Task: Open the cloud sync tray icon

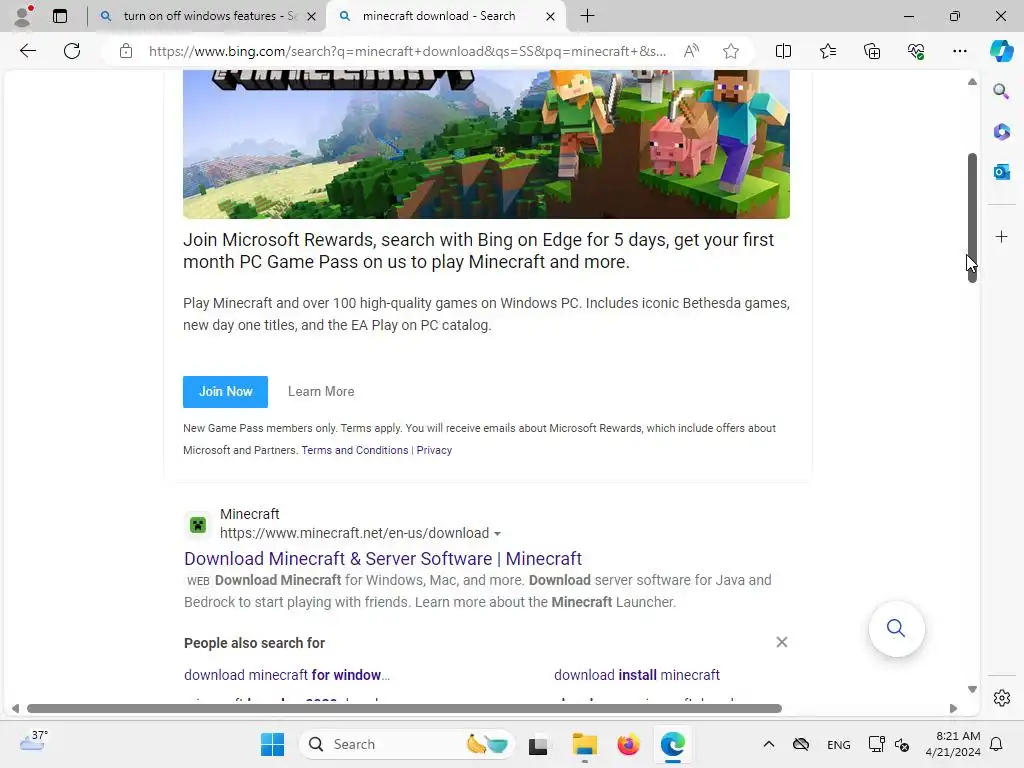Action: pyautogui.click(x=801, y=744)
